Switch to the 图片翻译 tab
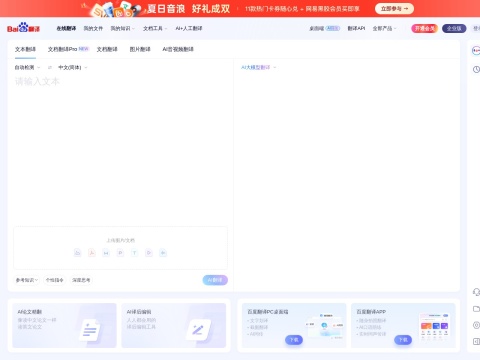 point(140,49)
